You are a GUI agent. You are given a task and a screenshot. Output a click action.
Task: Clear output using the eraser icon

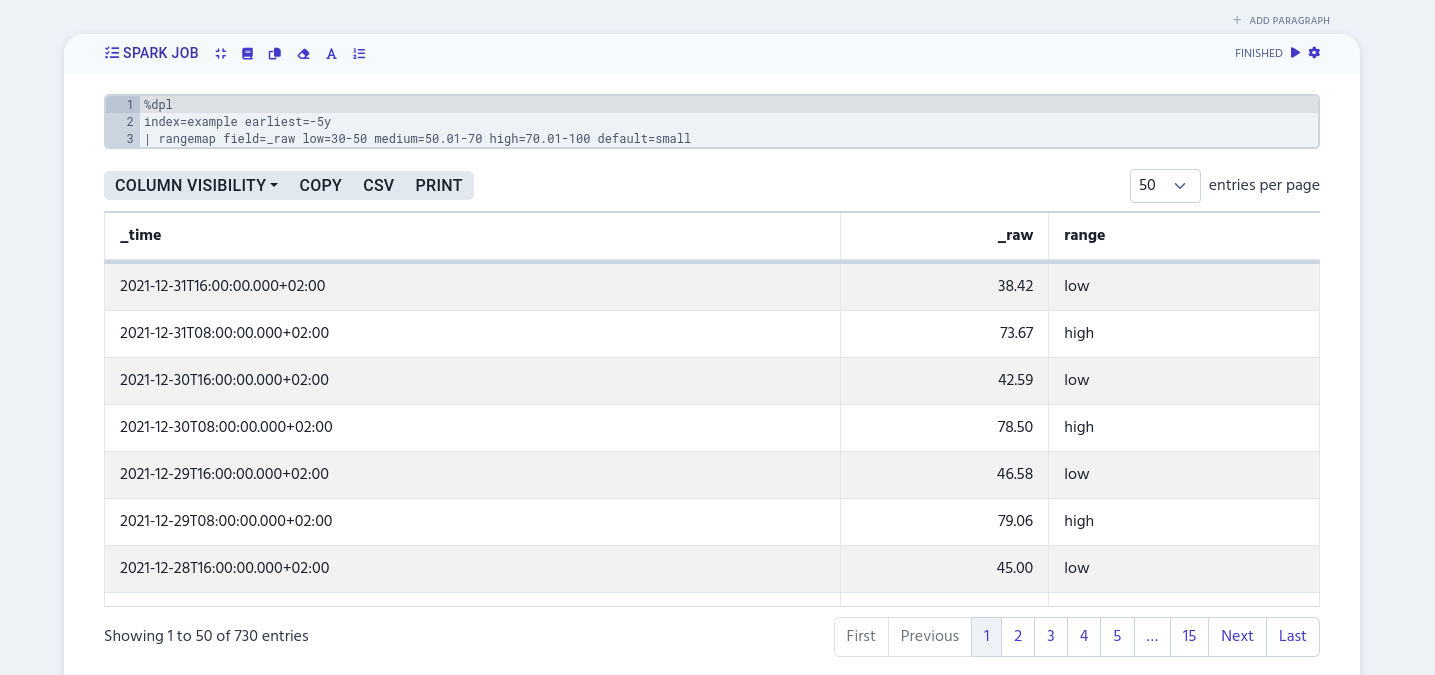pyautogui.click(x=304, y=54)
